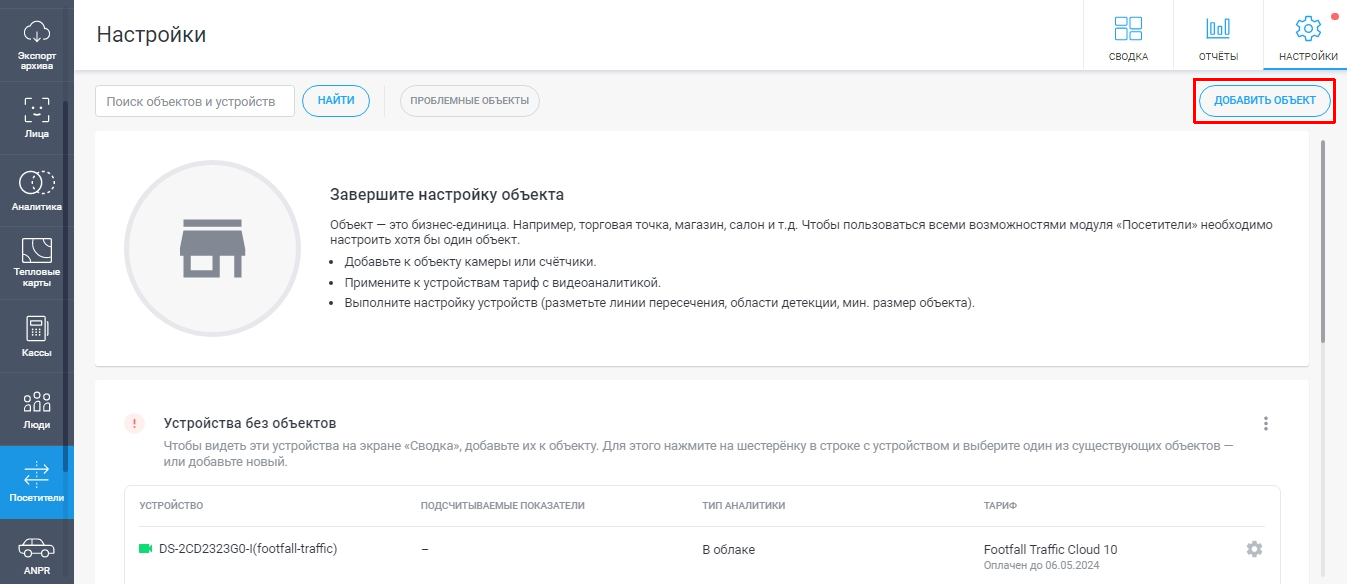Viewport: 1347px width, 584px height.
Task: Click the page vertical scrollbar
Action: 1325,241
